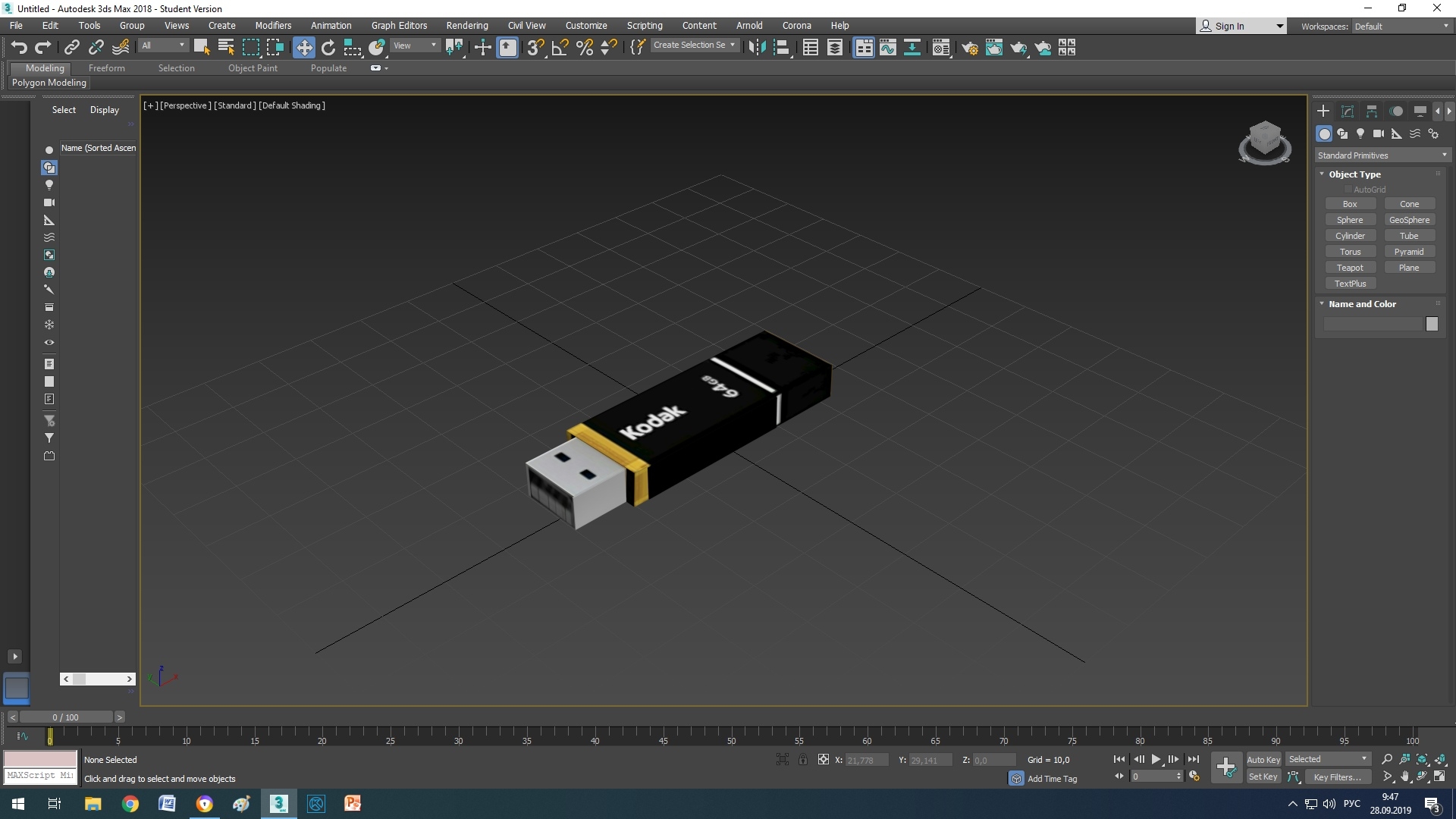1456x819 pixels.
Task: Open the Curve Editor icon
Action: pos(888,48)
